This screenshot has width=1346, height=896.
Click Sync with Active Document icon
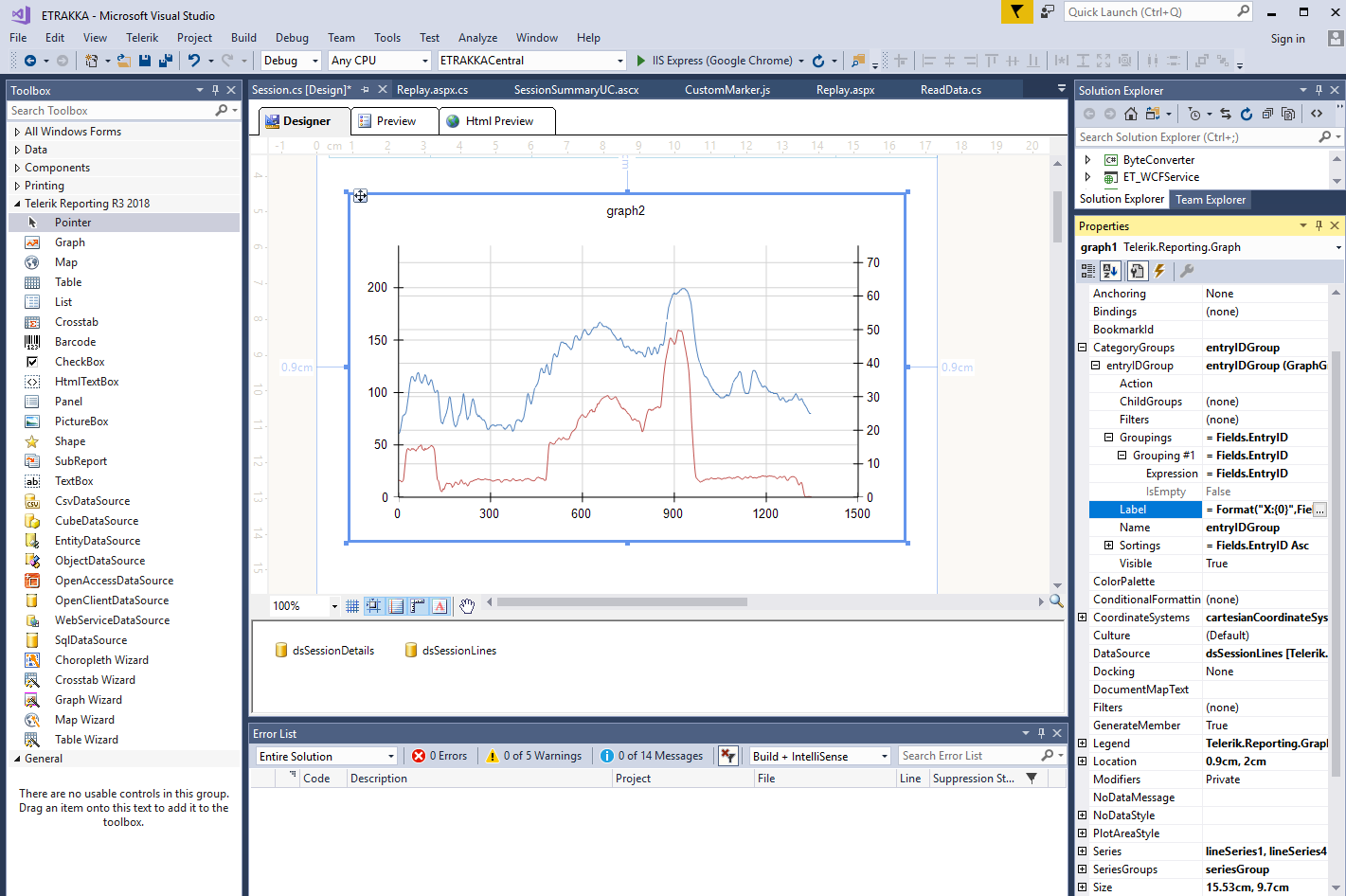coord(1226,114)
